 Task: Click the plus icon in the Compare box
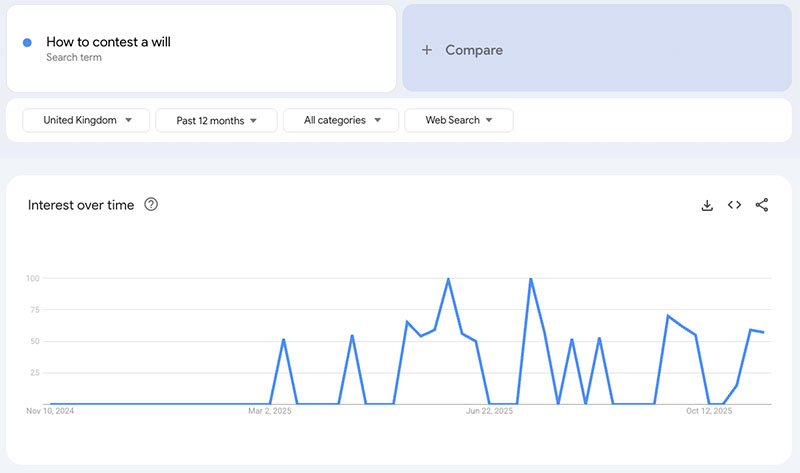[x=427, y=50]
